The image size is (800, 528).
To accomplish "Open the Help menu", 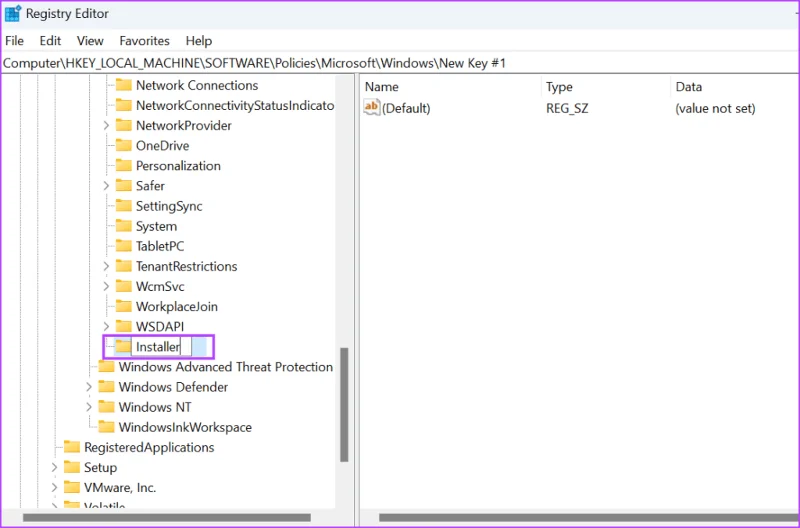I will coord(198,41).
